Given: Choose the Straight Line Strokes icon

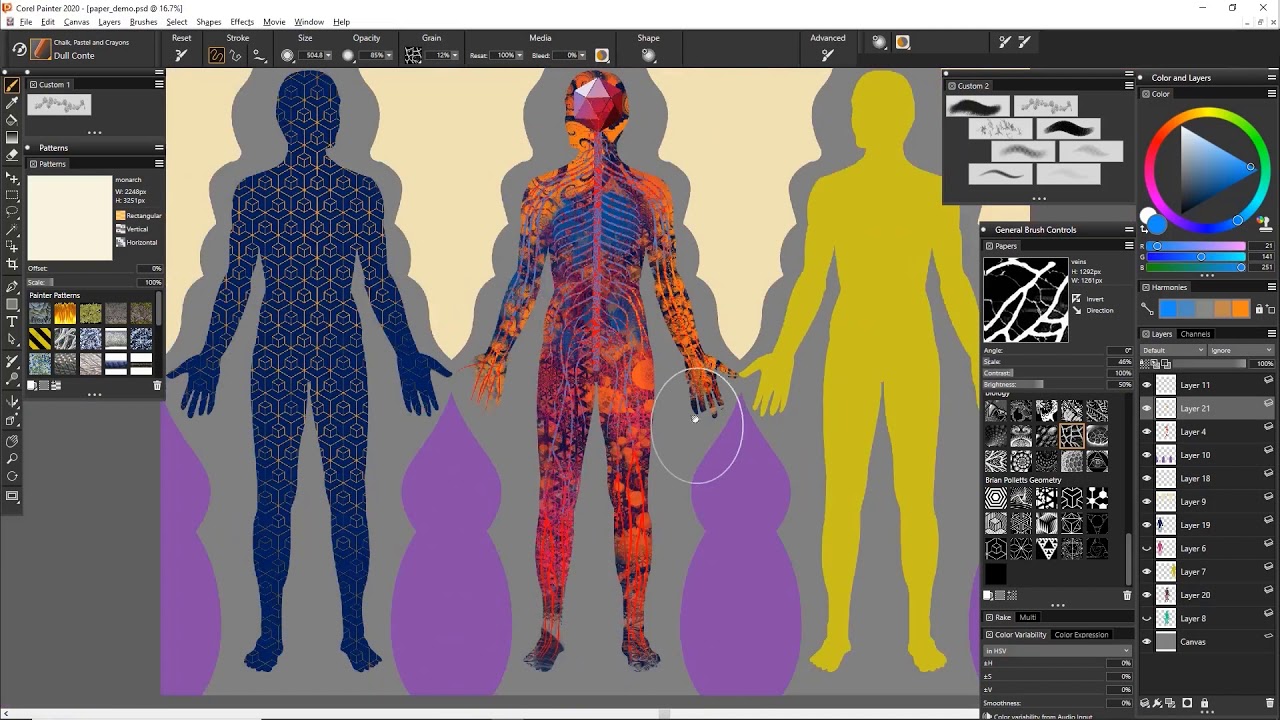Looking at the screenshot, I should coord(236,56).
